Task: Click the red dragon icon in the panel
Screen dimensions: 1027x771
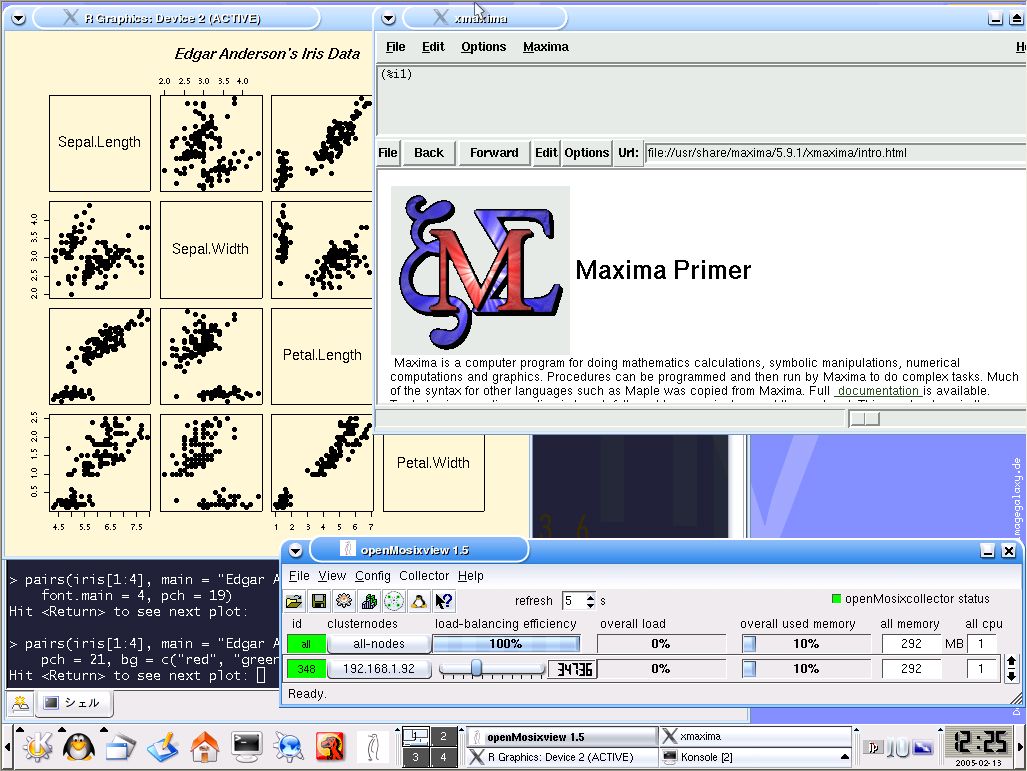Action: tap(330, 747)
